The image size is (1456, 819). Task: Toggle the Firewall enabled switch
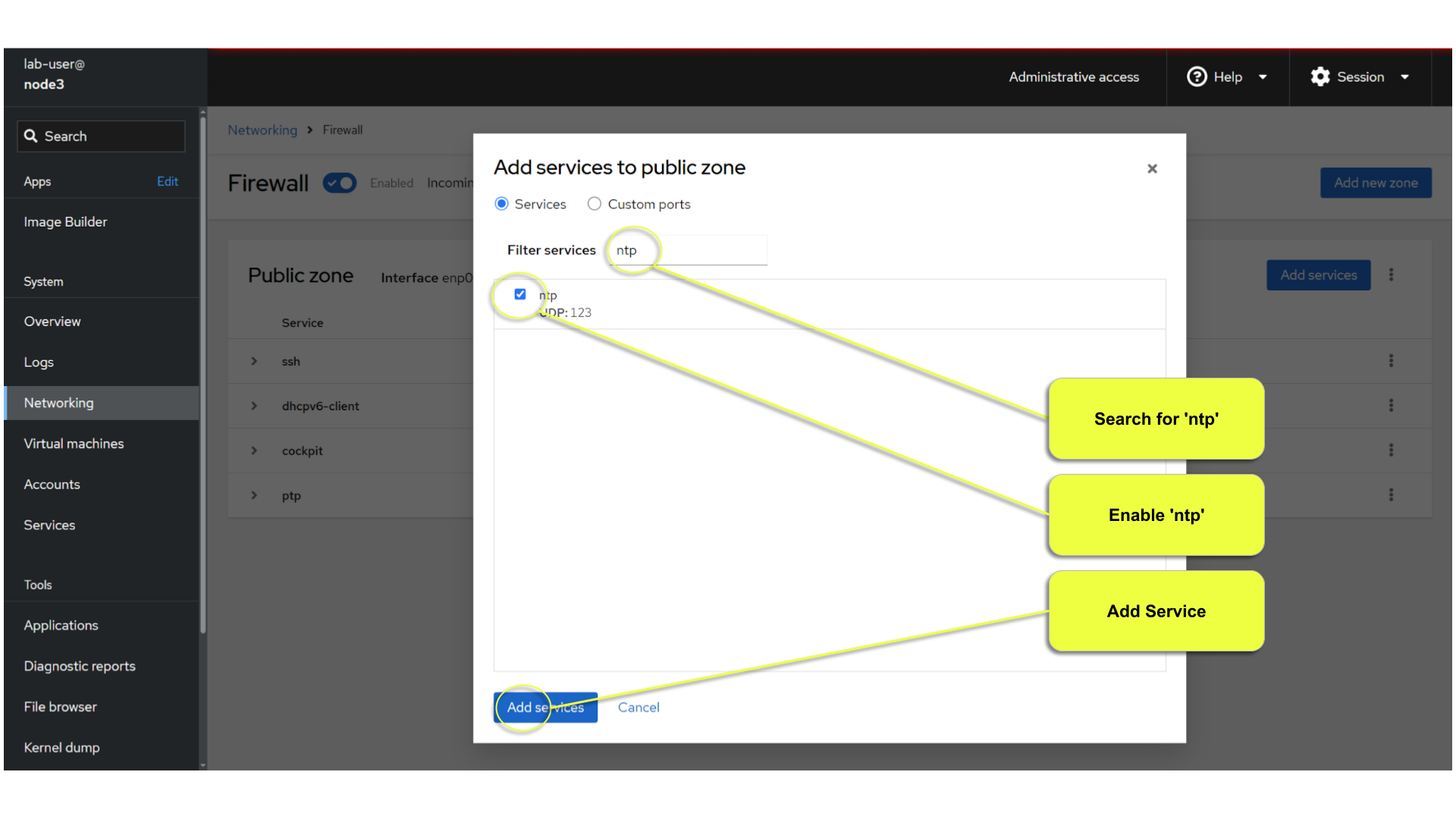(340, 183)
